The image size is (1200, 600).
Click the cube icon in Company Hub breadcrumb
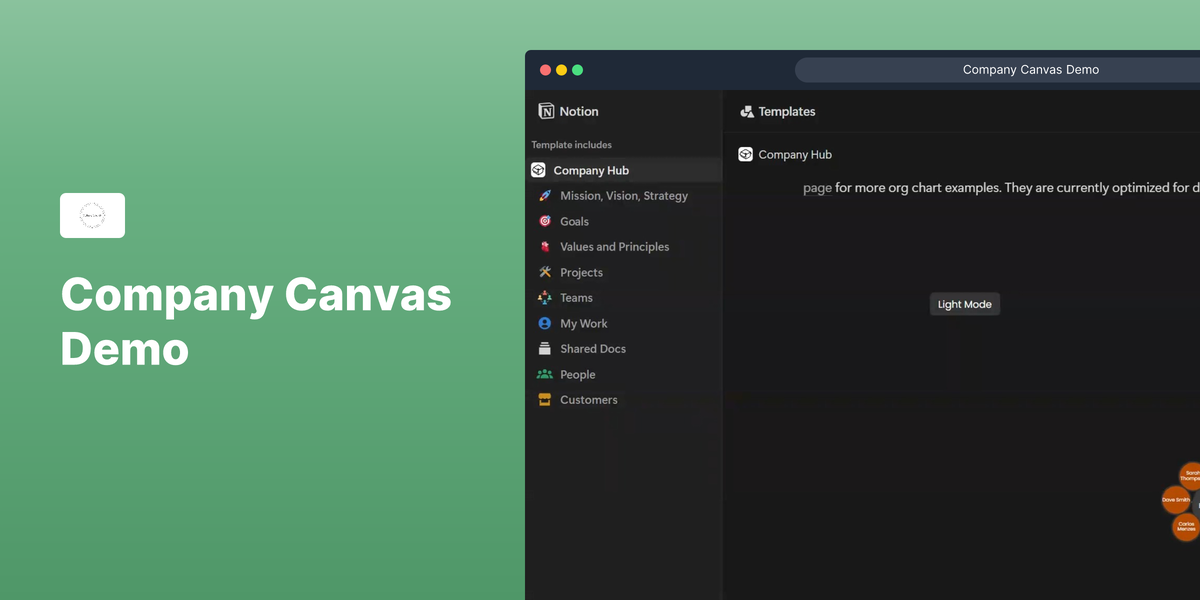tap(745, 154)
